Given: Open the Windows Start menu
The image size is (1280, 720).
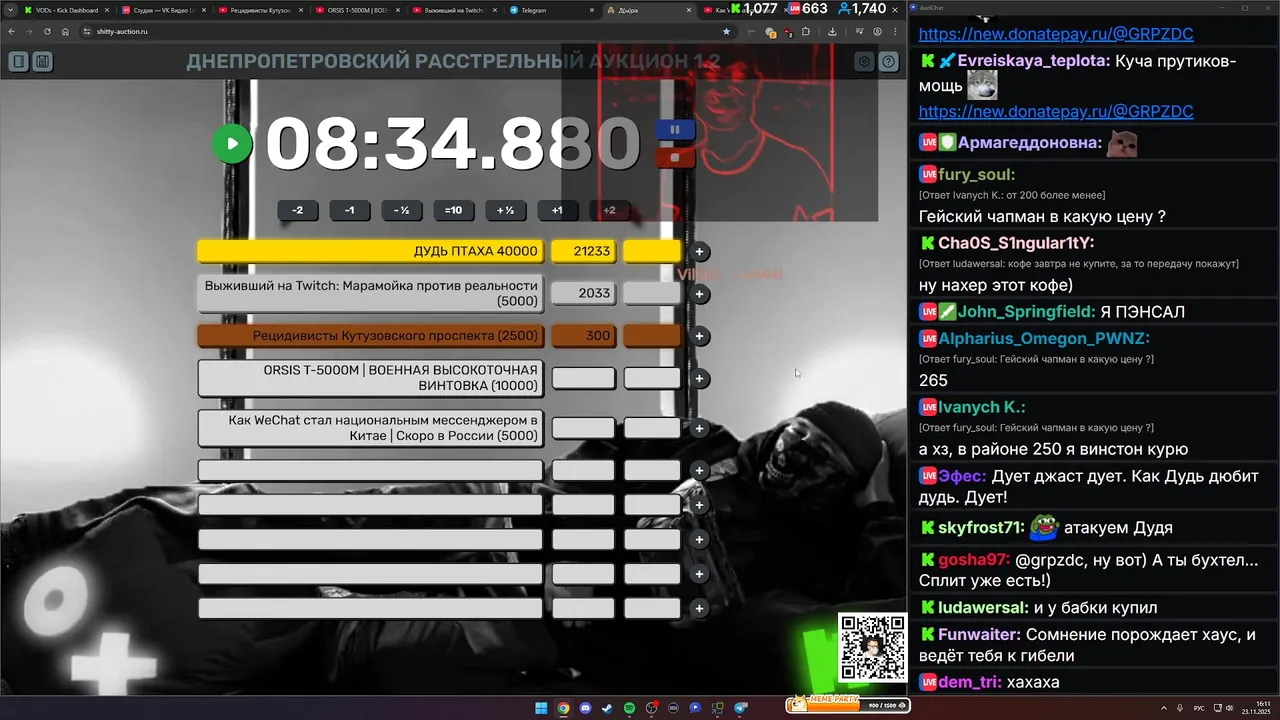Looking at the screenshot, I should pyautogui.click(x=541, y=708).
